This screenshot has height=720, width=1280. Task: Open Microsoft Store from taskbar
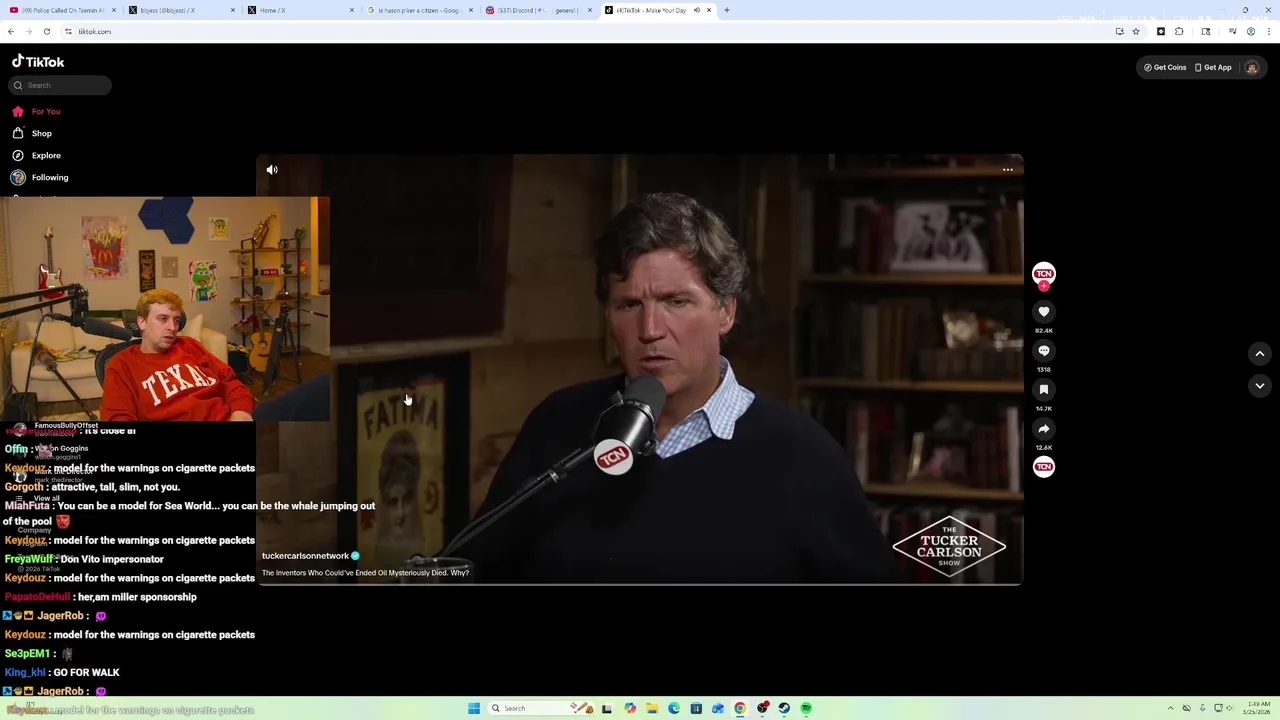pyautogui.click(x=696, y=708)
